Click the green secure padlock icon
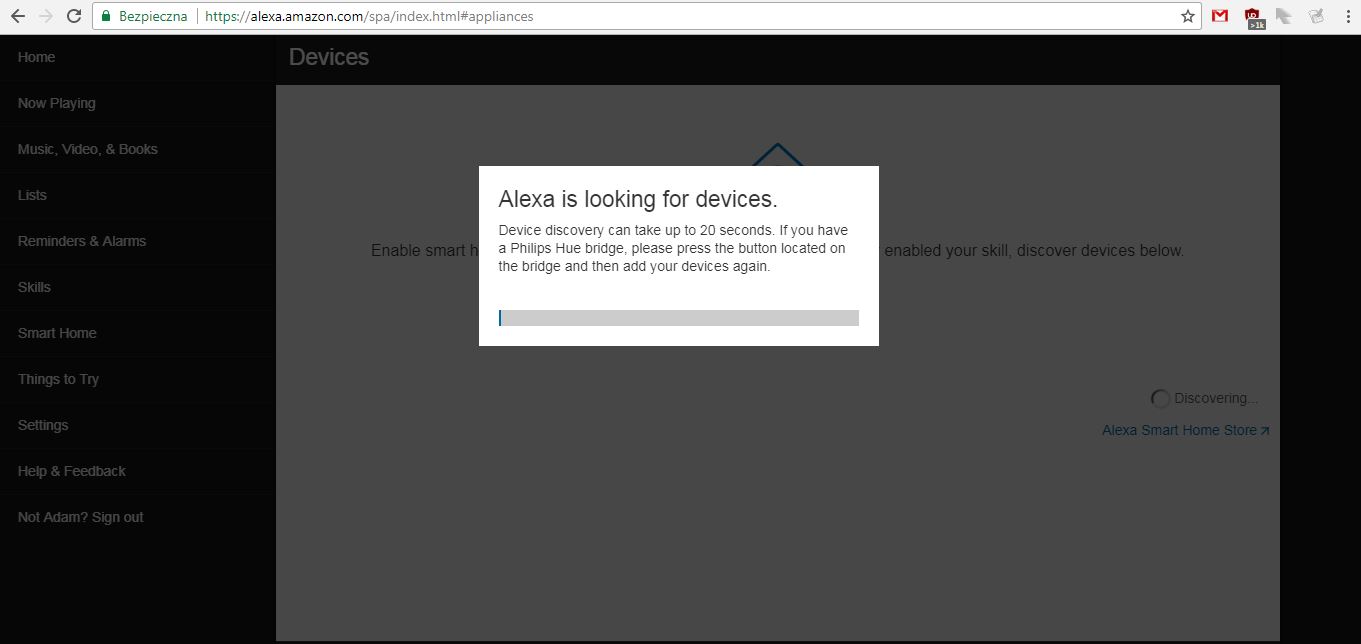 [x=106, y=16]
